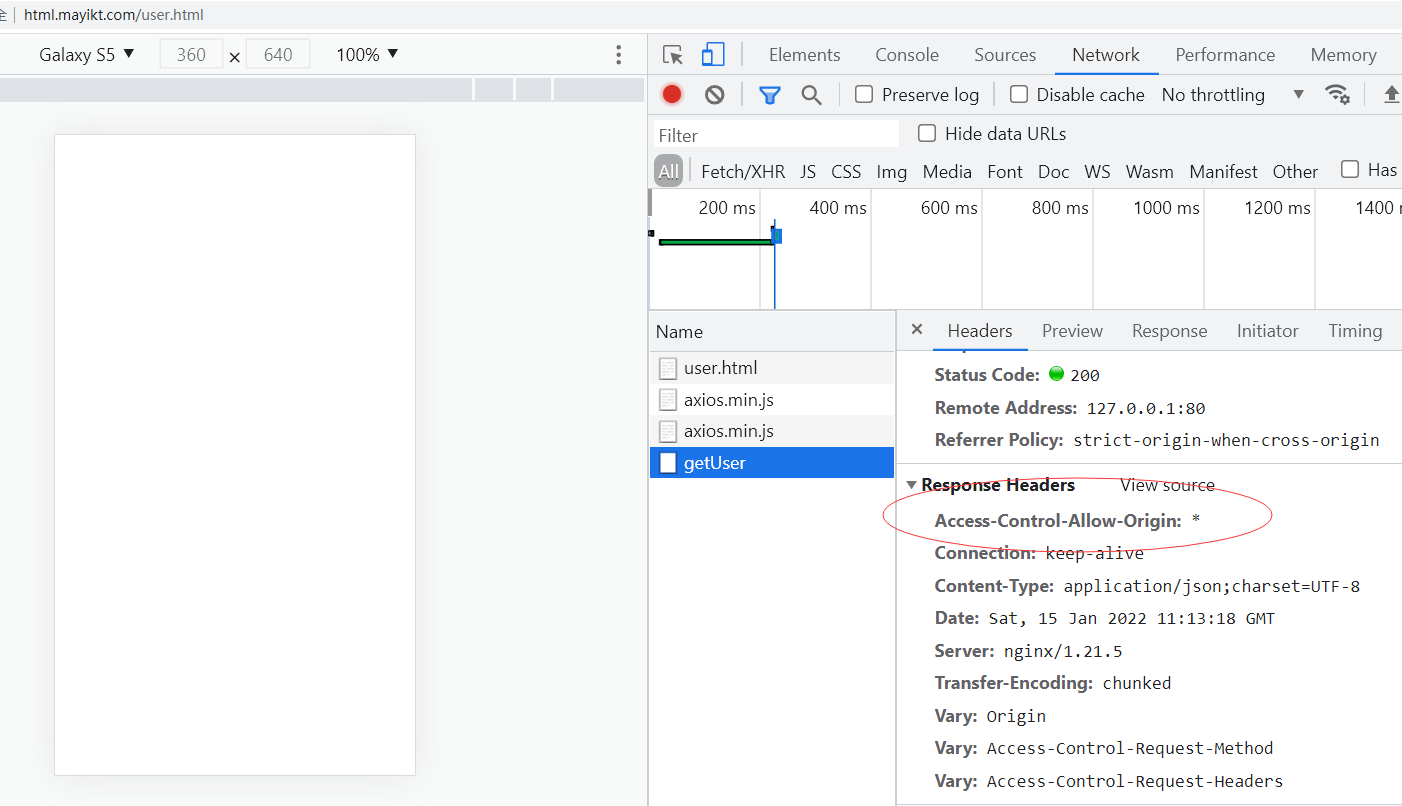Filter requests by Other

coord(1295,172)
